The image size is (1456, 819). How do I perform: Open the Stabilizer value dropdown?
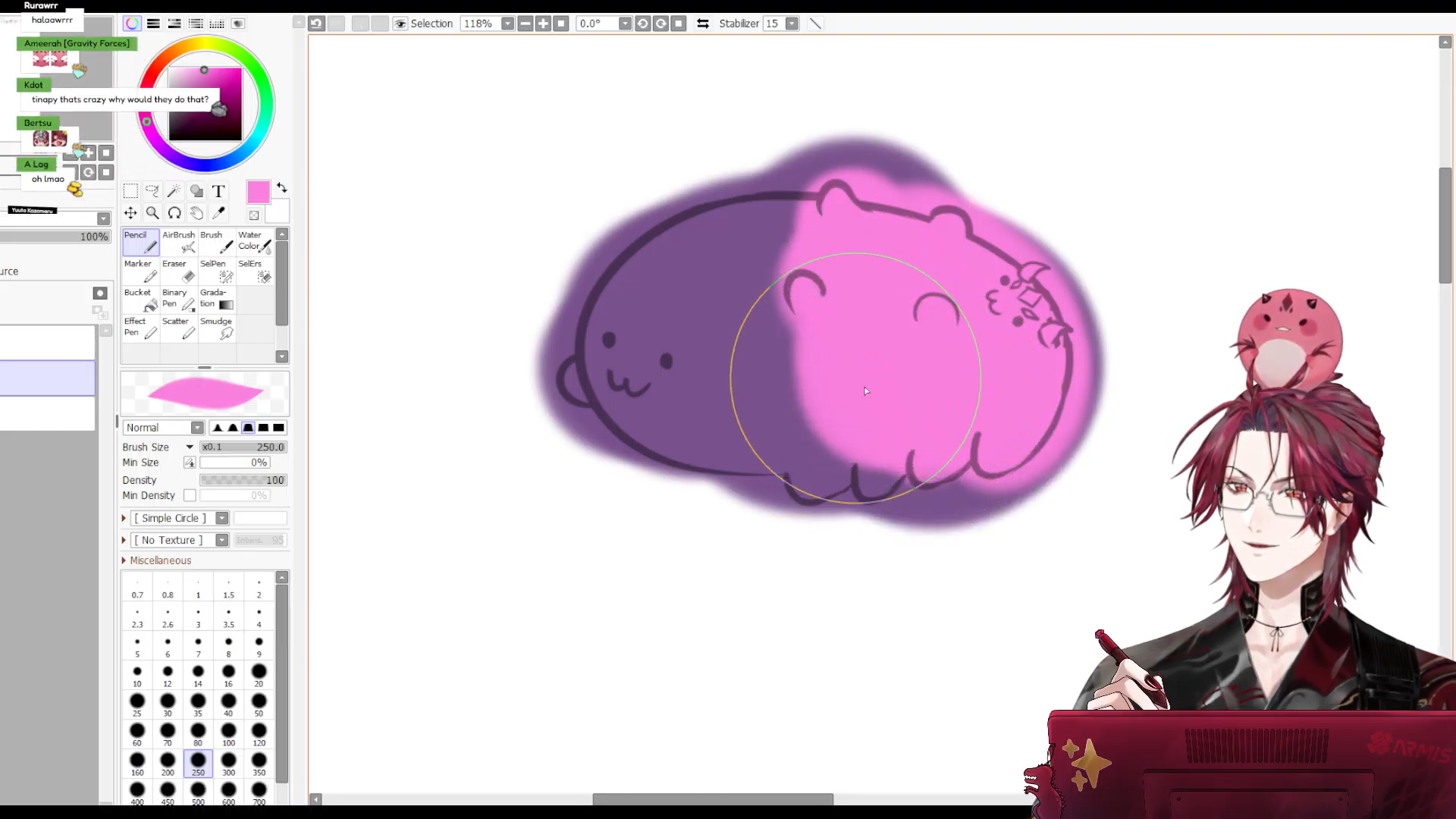pos(792,24)
